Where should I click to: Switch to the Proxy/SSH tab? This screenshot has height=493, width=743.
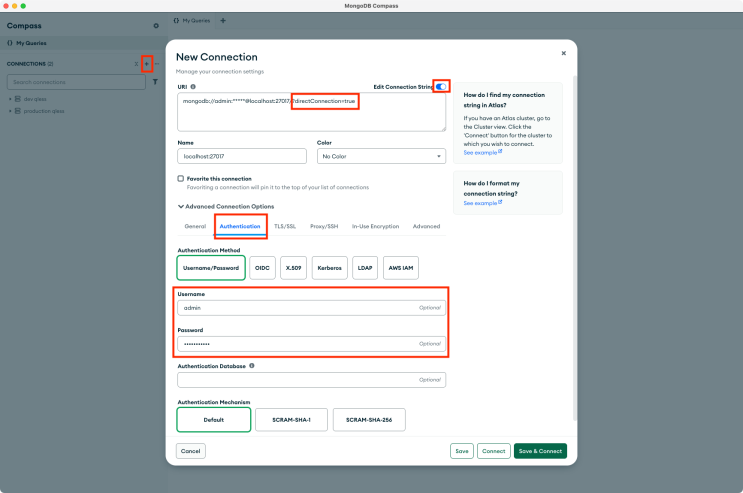pos(324,226)
